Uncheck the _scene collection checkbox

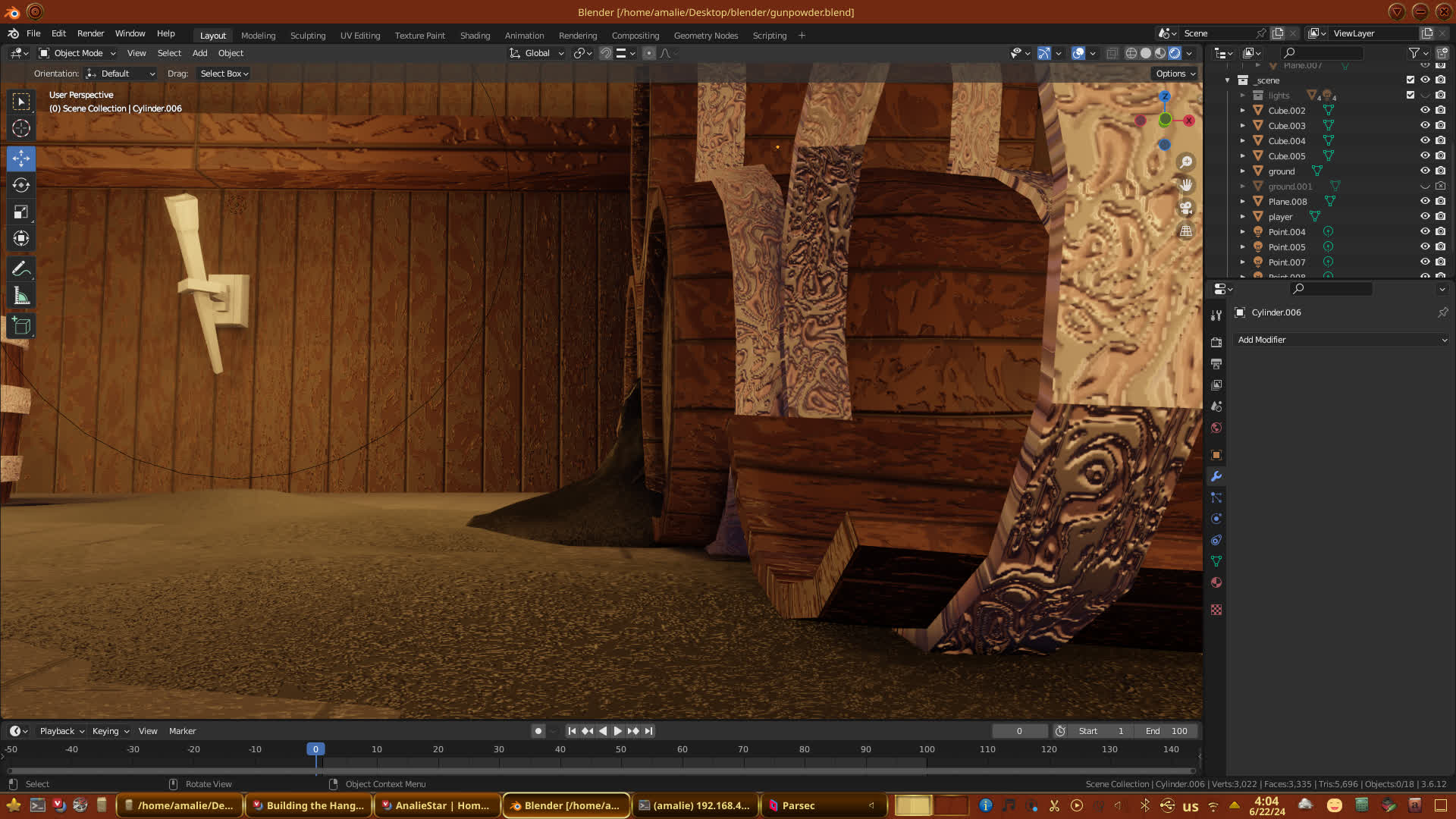point(1410,80)
